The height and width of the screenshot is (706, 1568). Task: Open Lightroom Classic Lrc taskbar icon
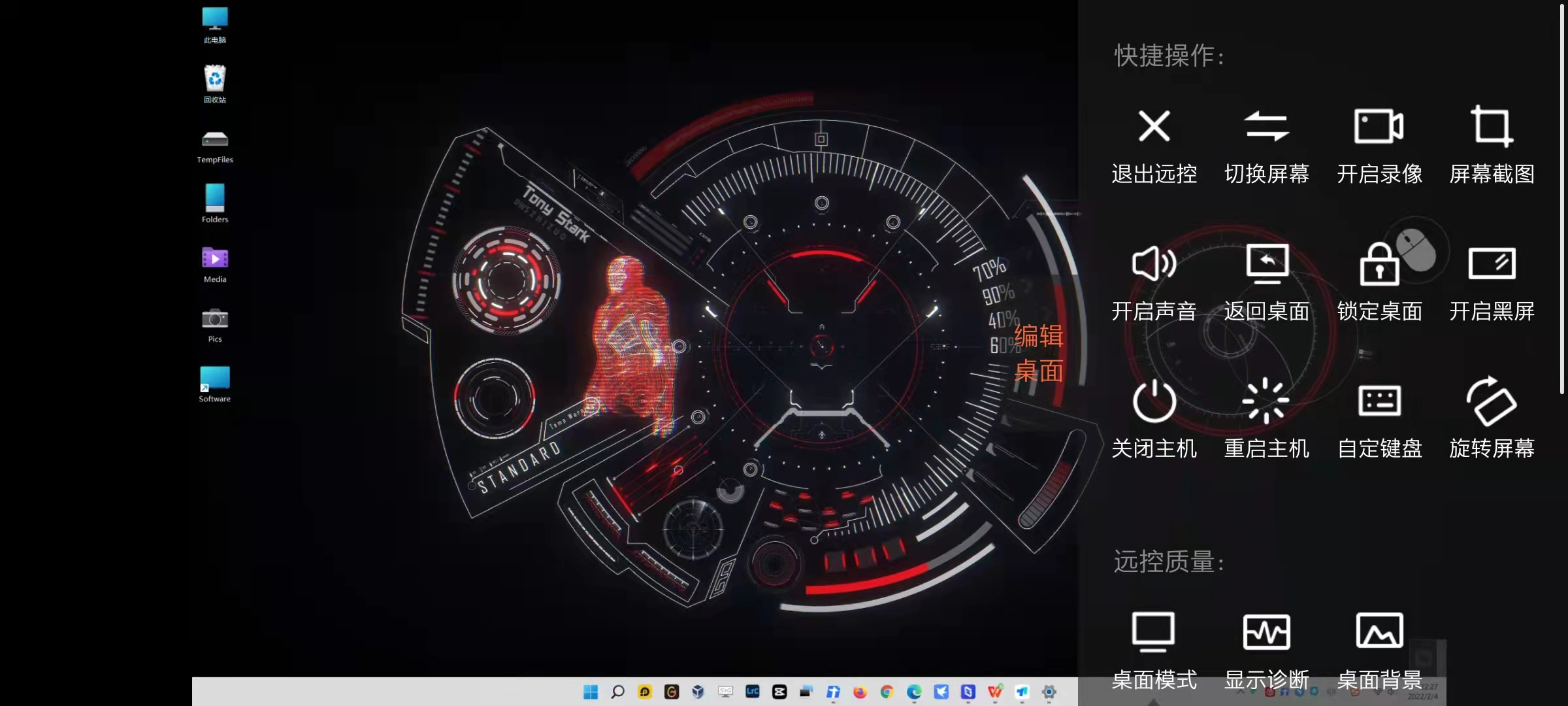pyautogui.click(x=753, y=692)
